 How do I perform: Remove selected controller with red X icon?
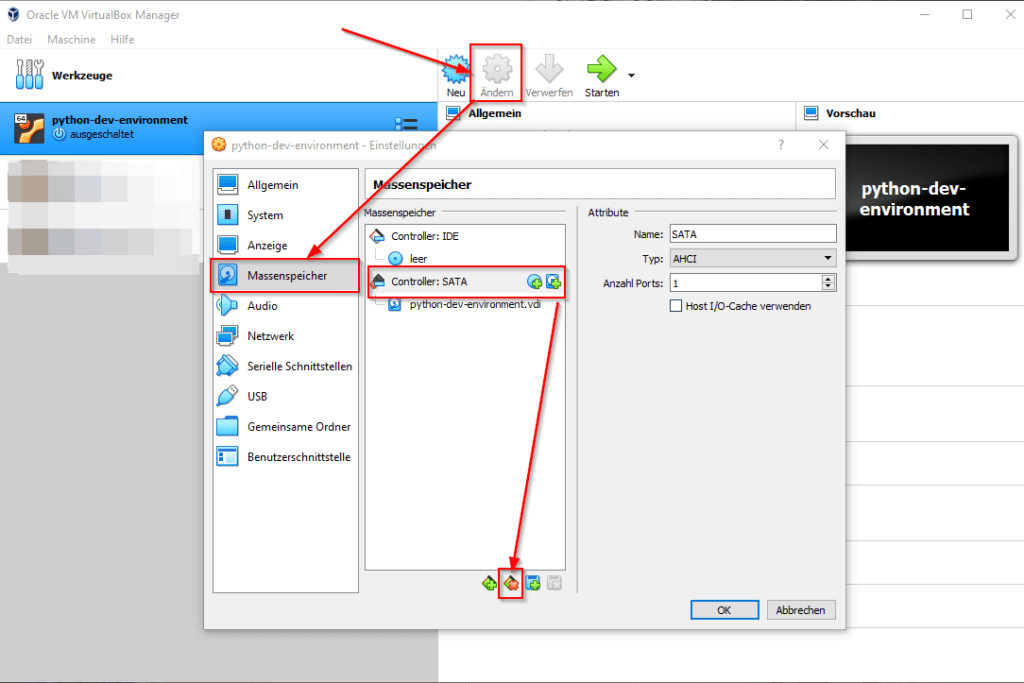(x=511, y=583)
